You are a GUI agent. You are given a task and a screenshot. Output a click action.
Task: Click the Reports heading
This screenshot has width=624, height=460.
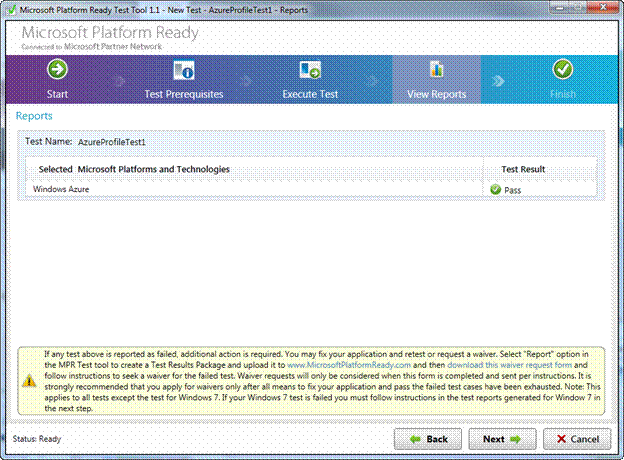coord(34,116)
